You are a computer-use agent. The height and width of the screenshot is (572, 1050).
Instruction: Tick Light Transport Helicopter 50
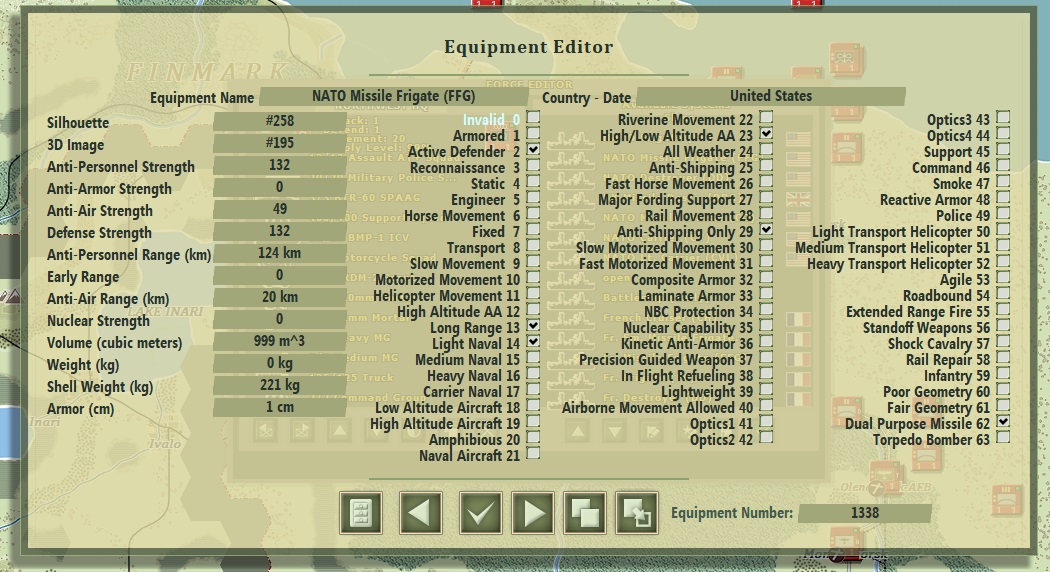coord(1003,229)
